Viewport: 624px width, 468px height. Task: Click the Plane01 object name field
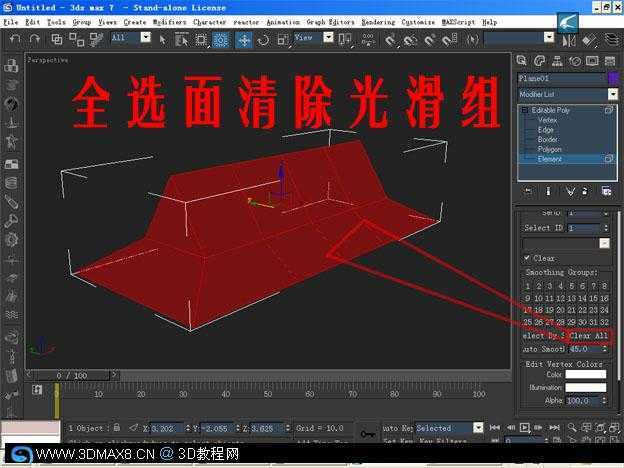coord(562,78)
